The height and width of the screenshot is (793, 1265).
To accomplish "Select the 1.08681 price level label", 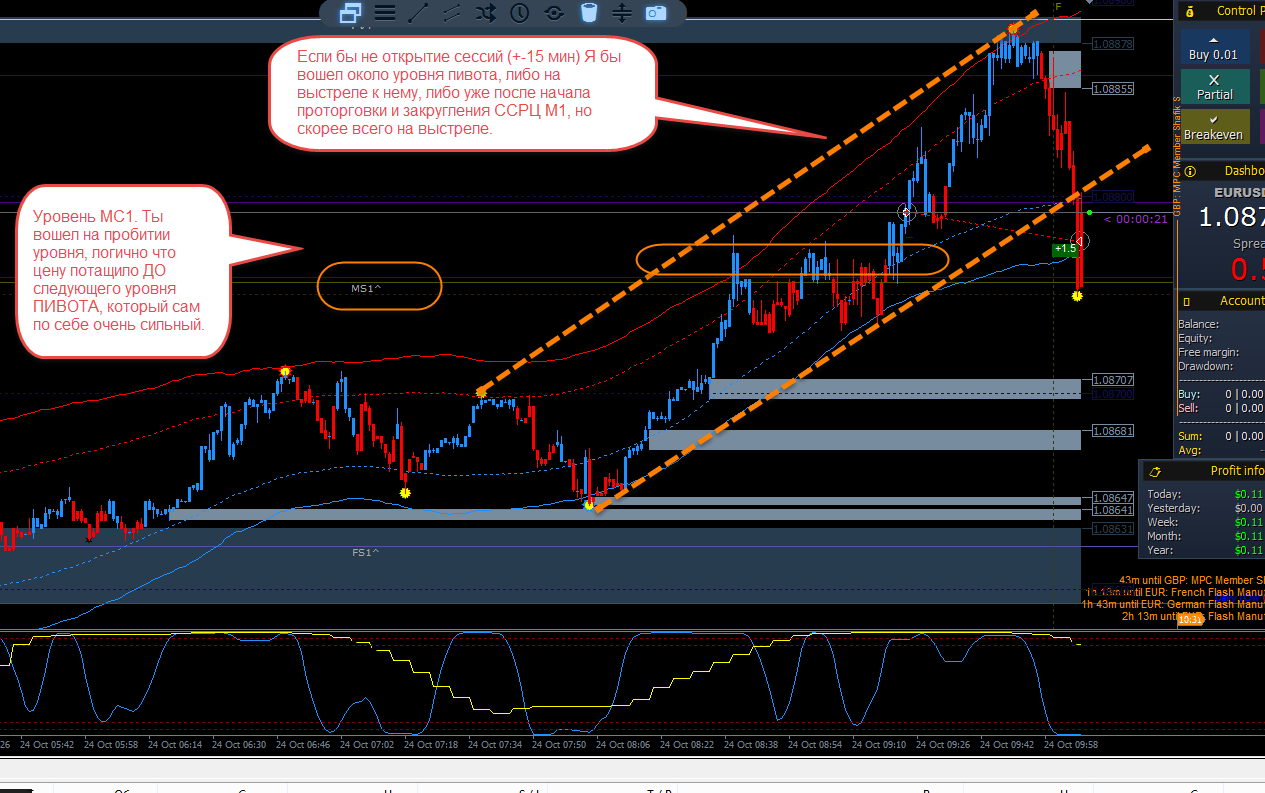I will [x=1113, y=431].
